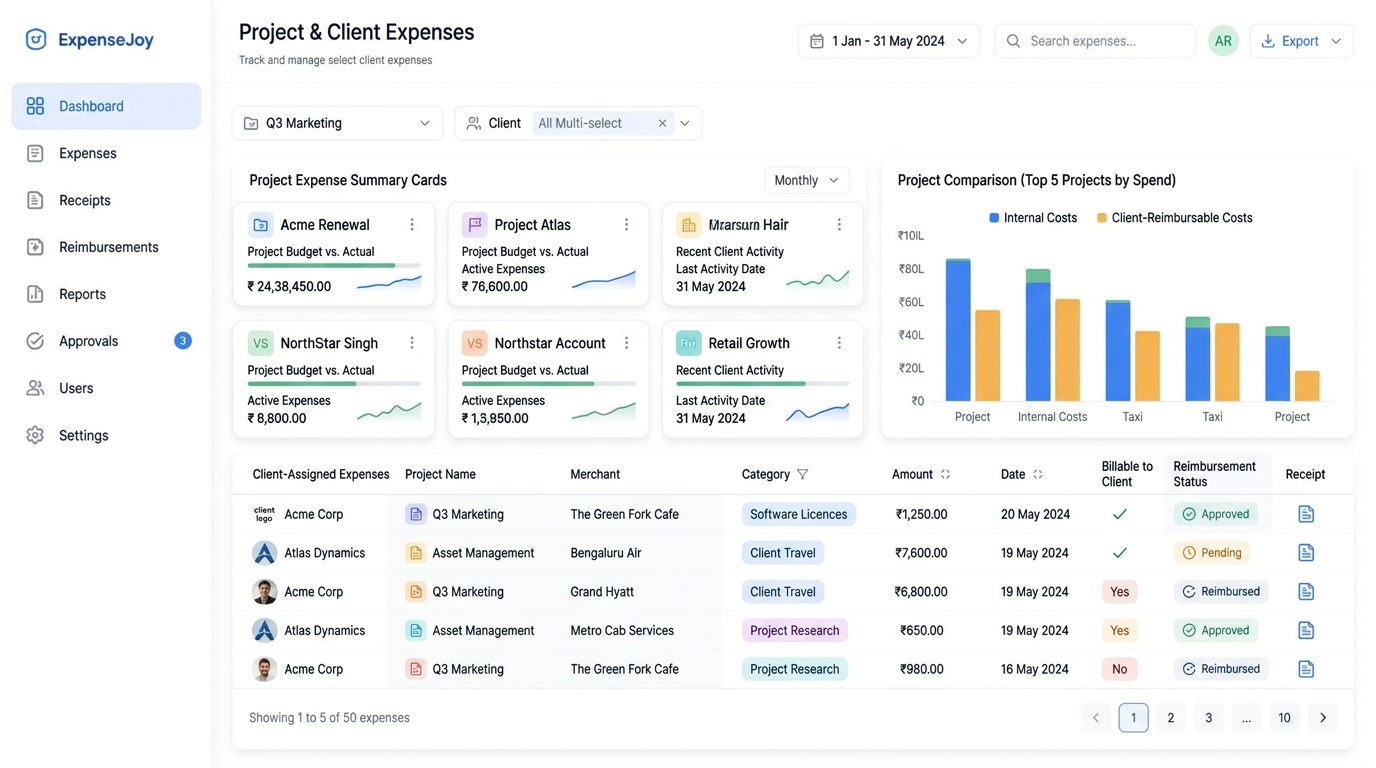The height and width of the screenshot is (768, 1376).
Task: Go to next page arrow
Action: pyautogui.click(x=1323, y=718)
